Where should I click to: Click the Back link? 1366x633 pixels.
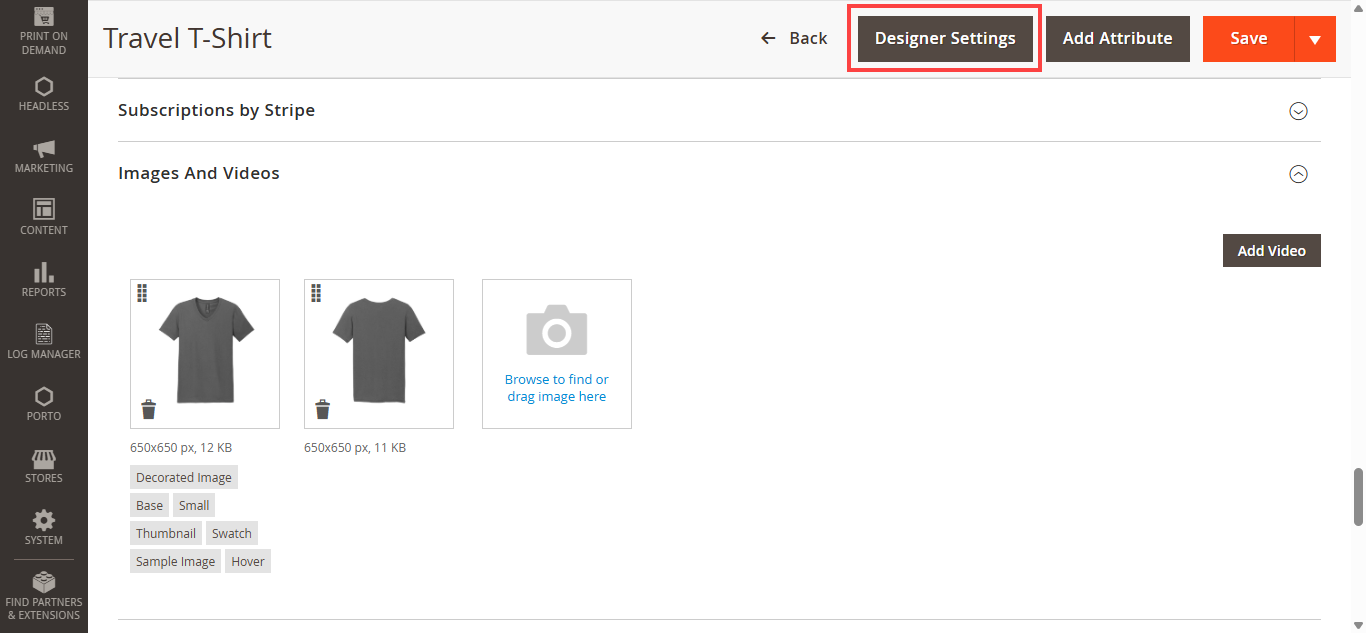(794, 39)
